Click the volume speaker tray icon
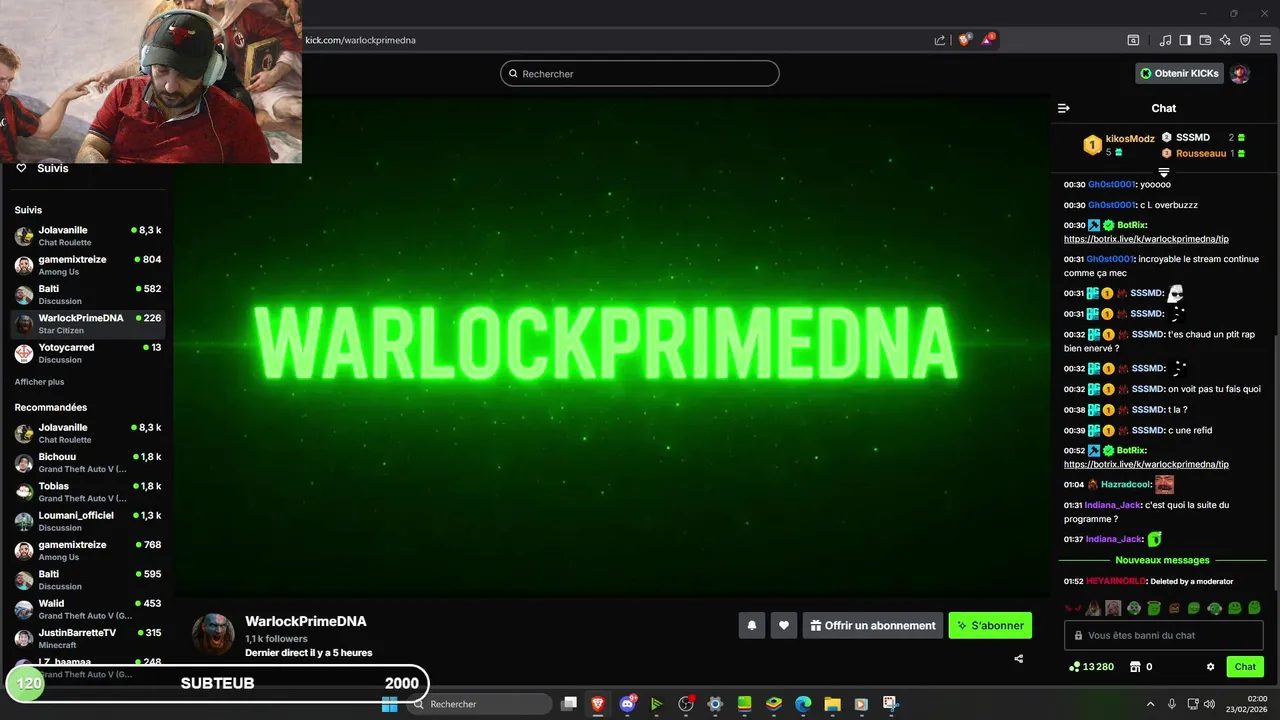Image resolution: width=1280 pixels, height=720 pixels. (1209, 704)
